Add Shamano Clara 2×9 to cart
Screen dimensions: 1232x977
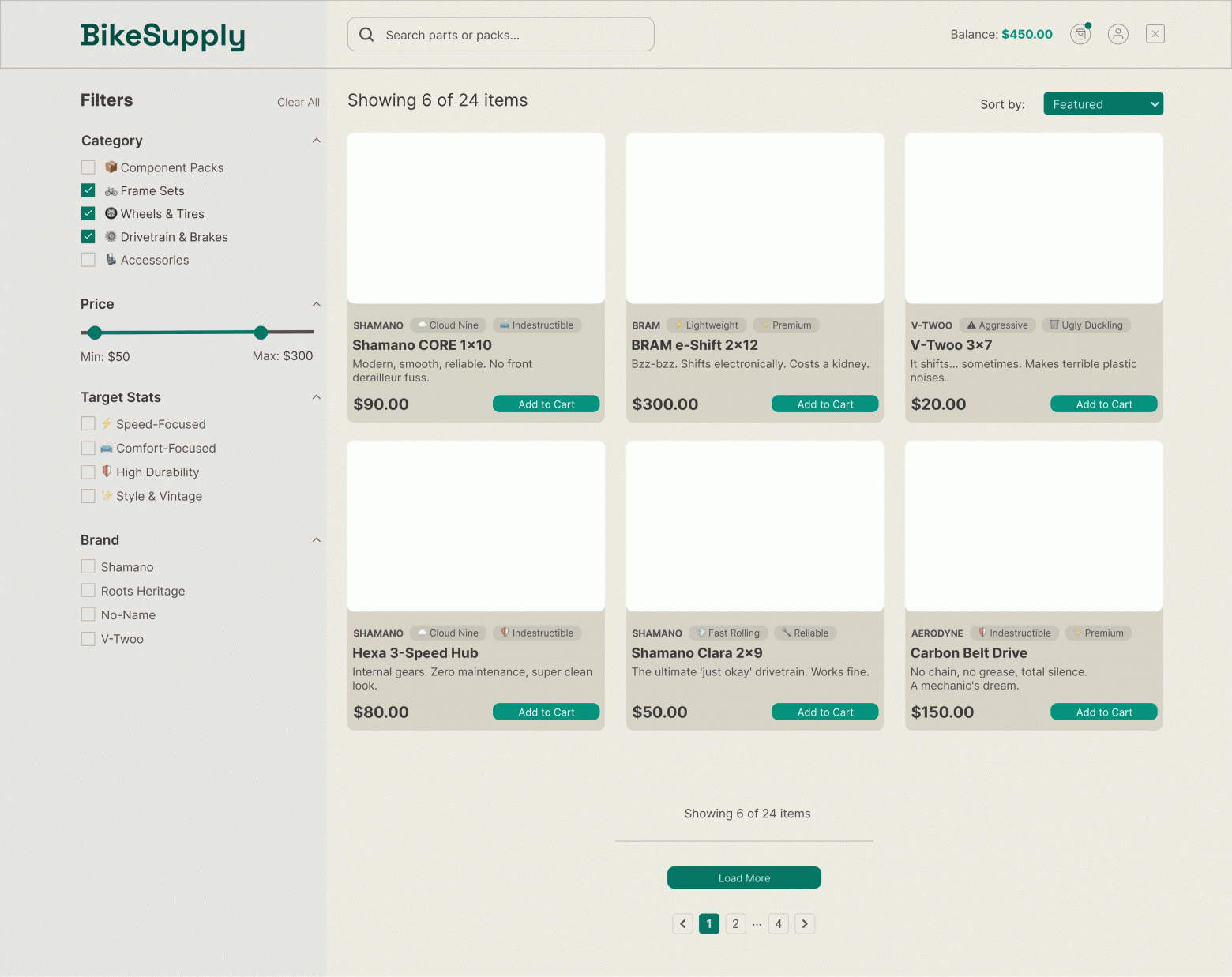click(x=825, y=712)
